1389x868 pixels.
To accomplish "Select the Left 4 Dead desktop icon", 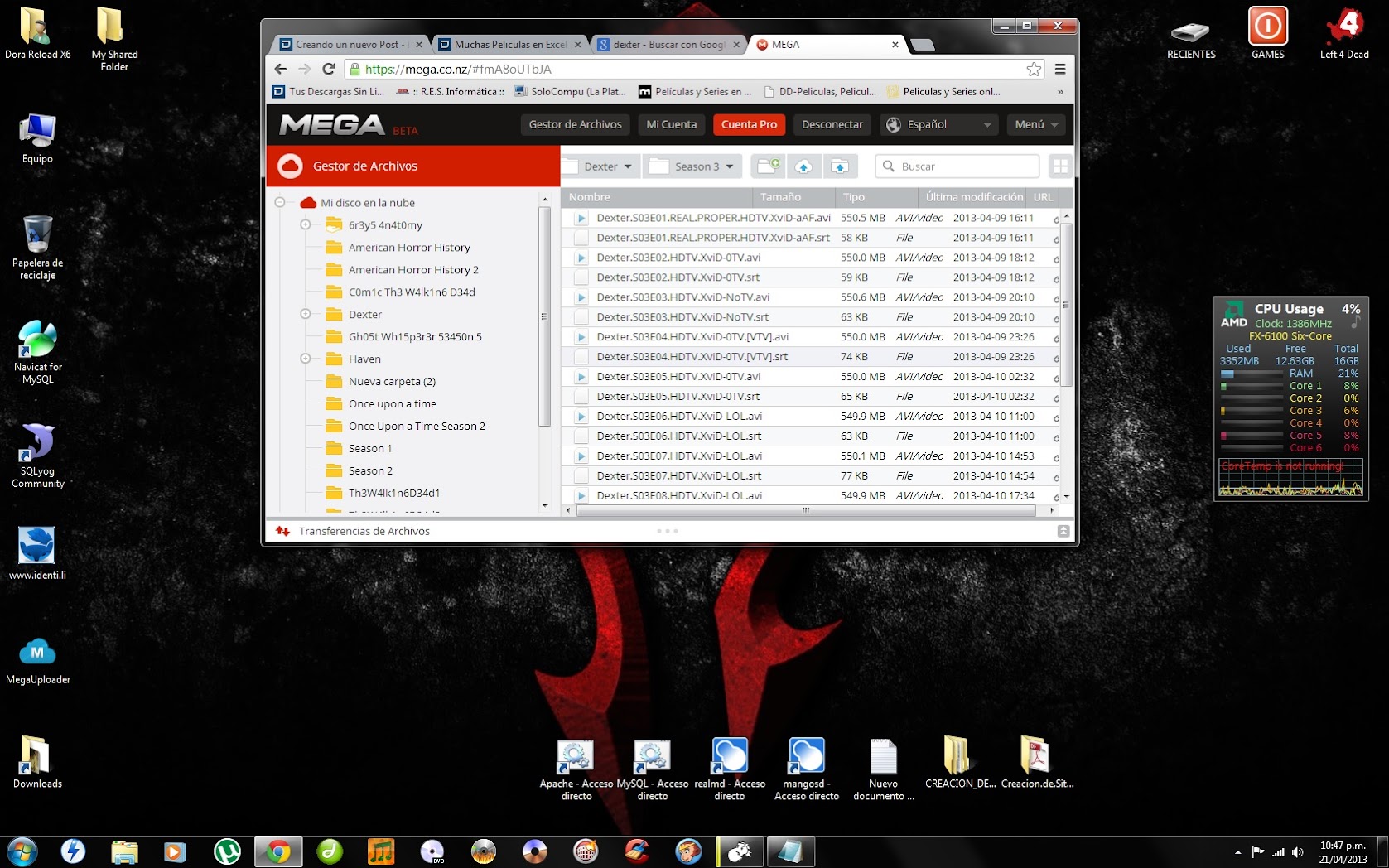I will pyautogui.click(x=1344, y=33).
